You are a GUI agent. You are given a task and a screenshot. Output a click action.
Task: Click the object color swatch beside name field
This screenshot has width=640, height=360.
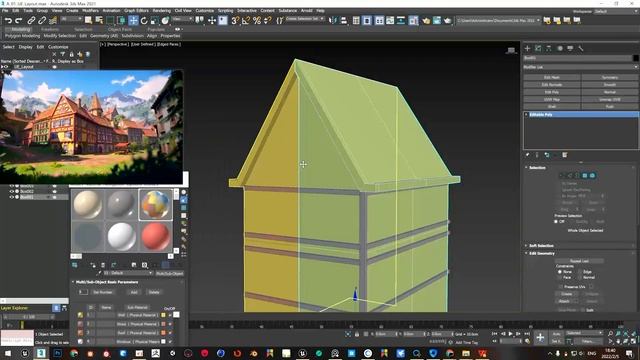point(636,58)
